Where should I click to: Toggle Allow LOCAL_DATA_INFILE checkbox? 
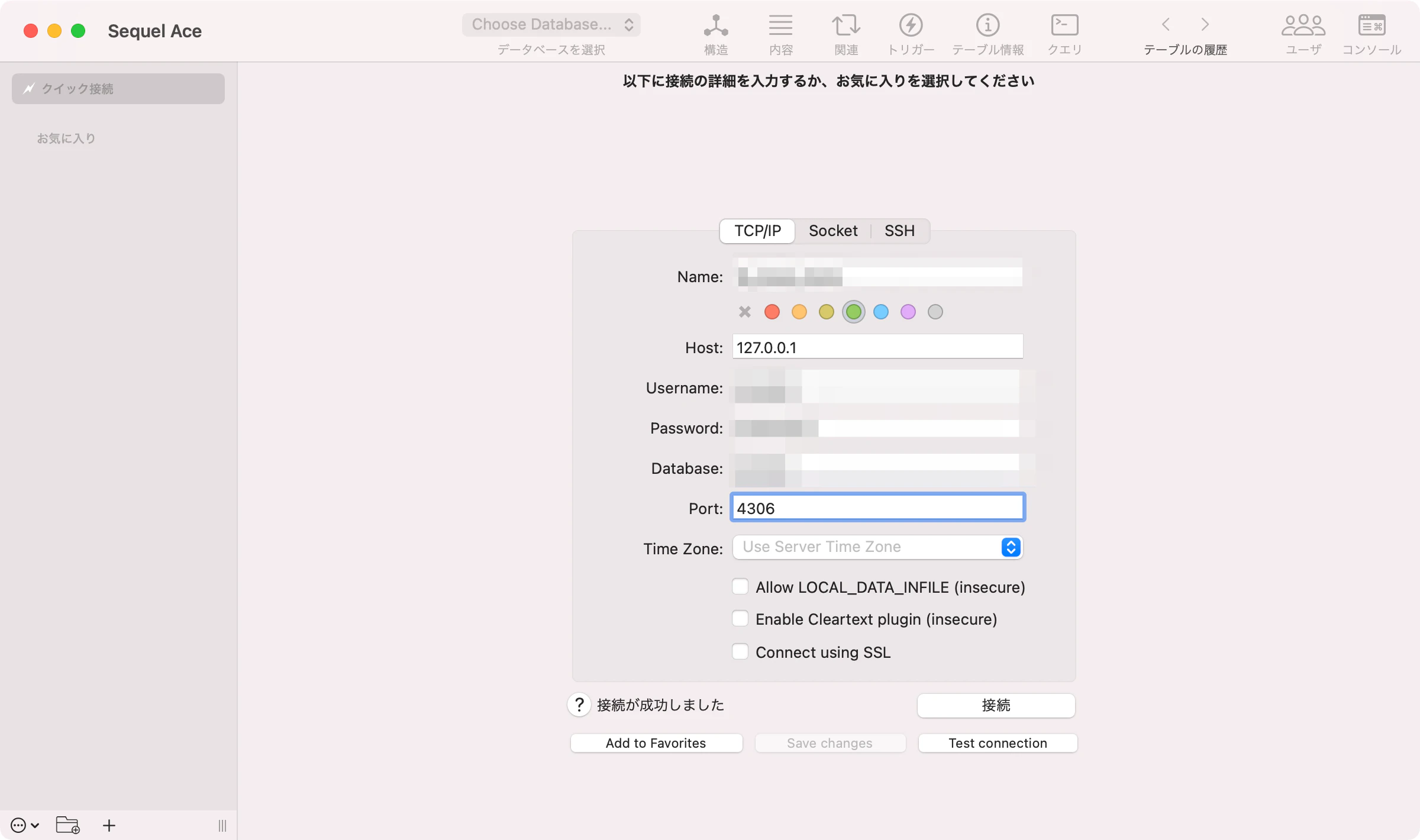click(x=740, y=586)
